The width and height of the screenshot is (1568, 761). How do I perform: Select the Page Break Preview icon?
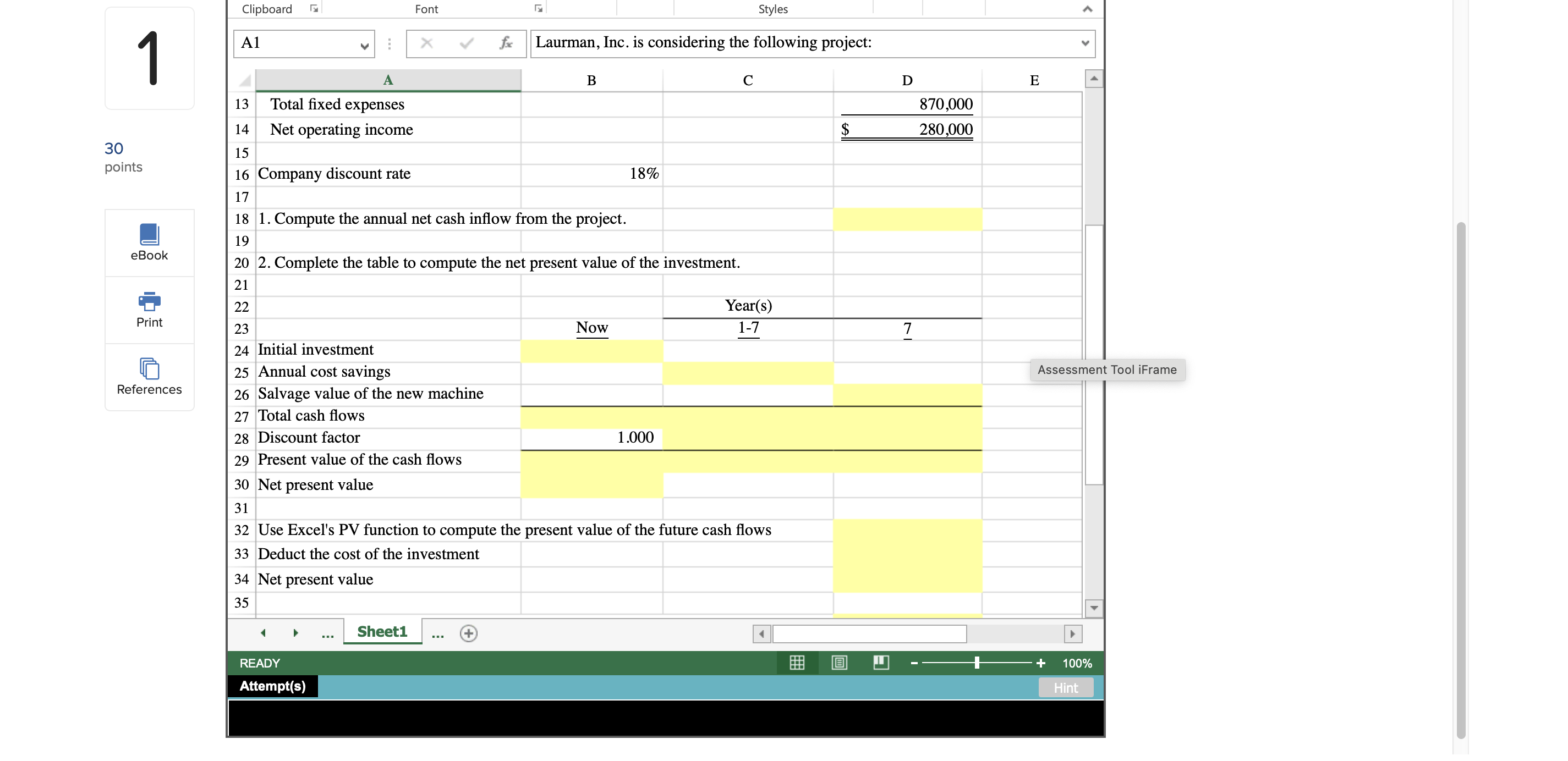click(x=881, y=663)
